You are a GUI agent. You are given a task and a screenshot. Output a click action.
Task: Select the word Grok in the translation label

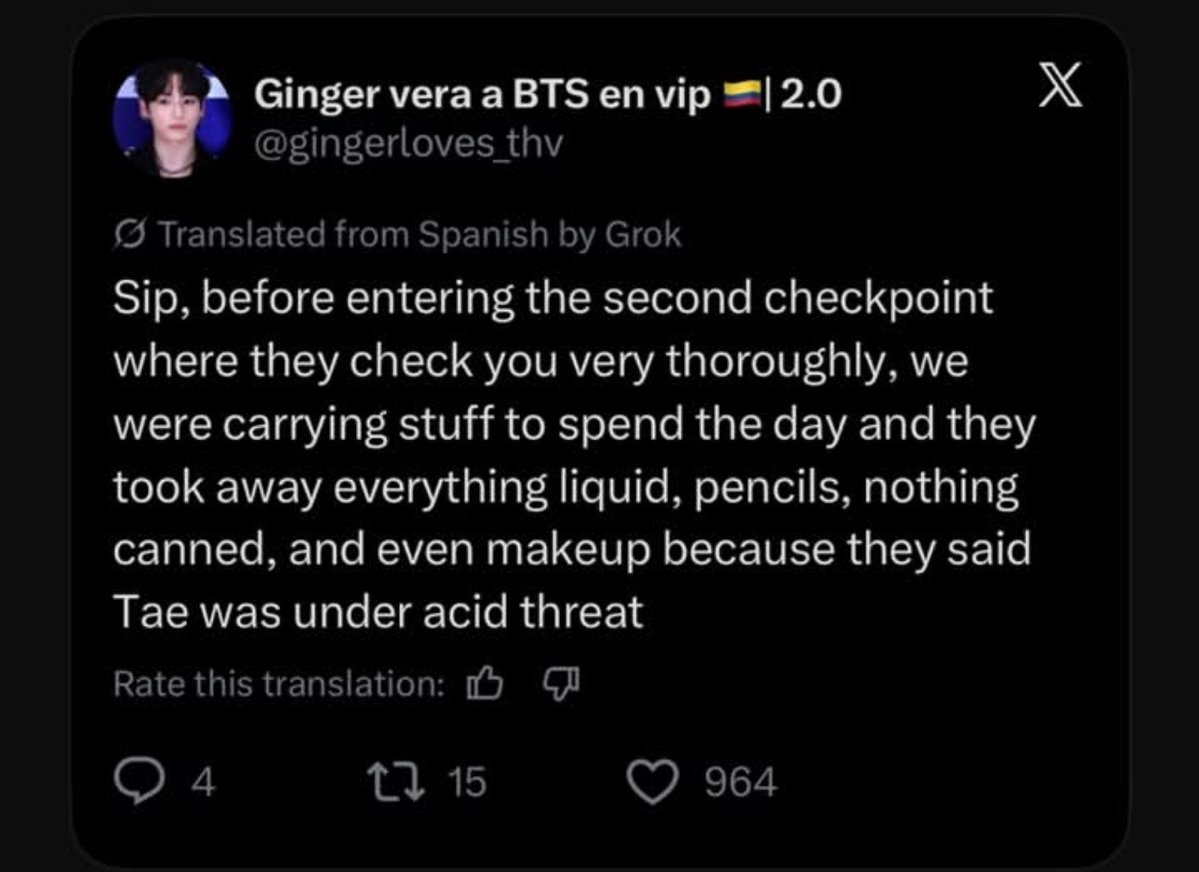[642, 234]
